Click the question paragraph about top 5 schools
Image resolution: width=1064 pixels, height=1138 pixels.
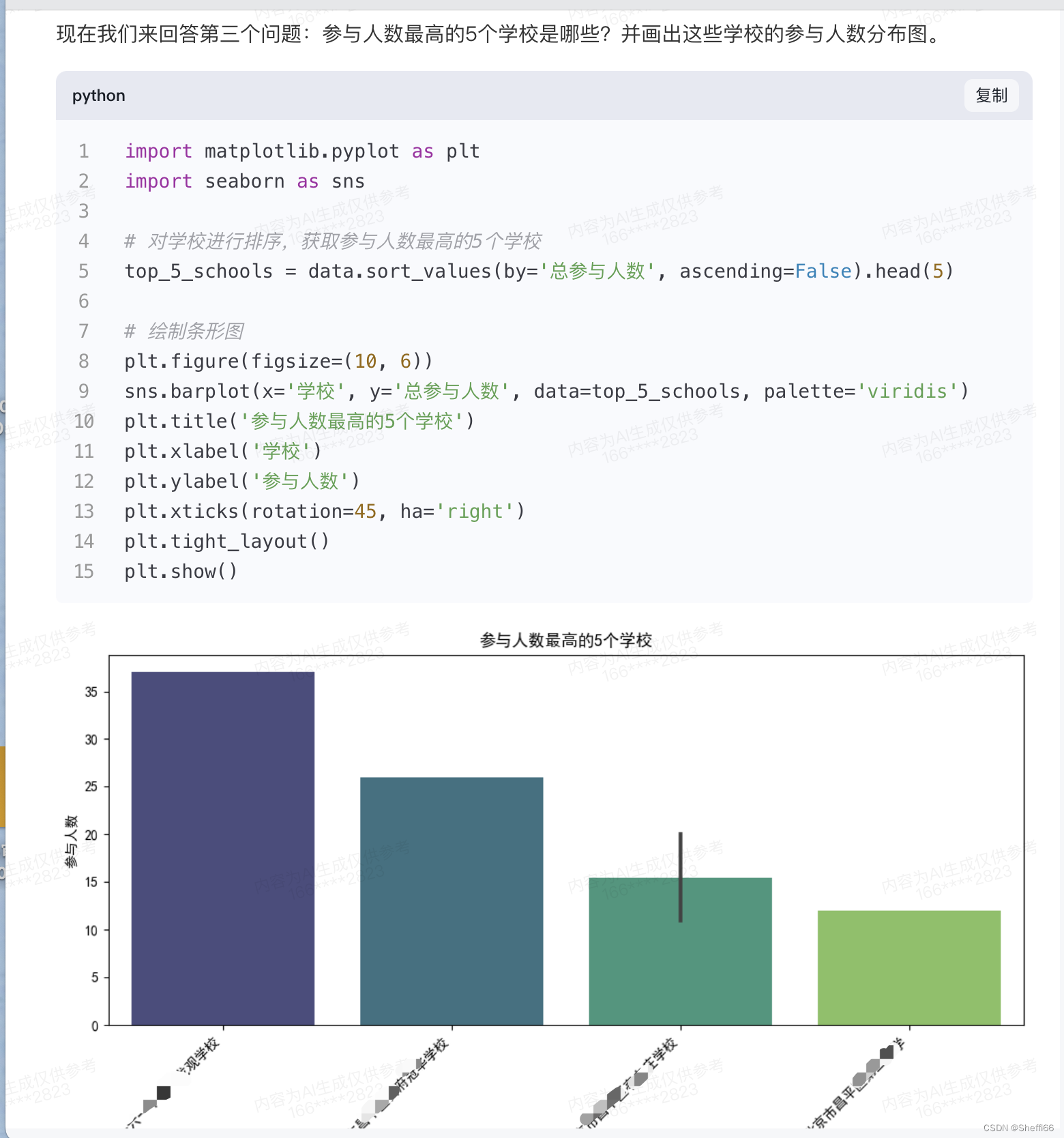[500, 33]
